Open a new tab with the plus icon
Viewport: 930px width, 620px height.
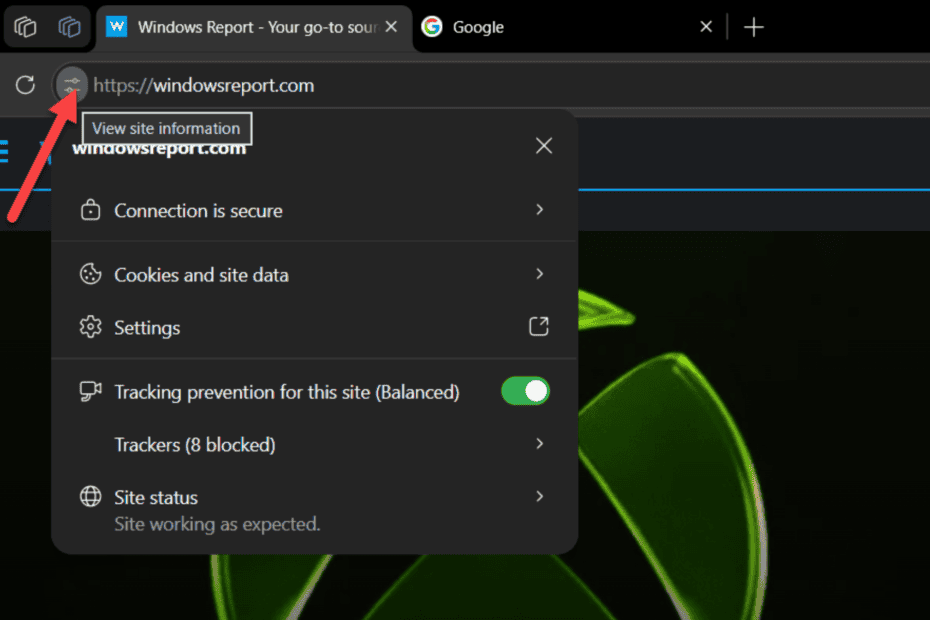753,27
